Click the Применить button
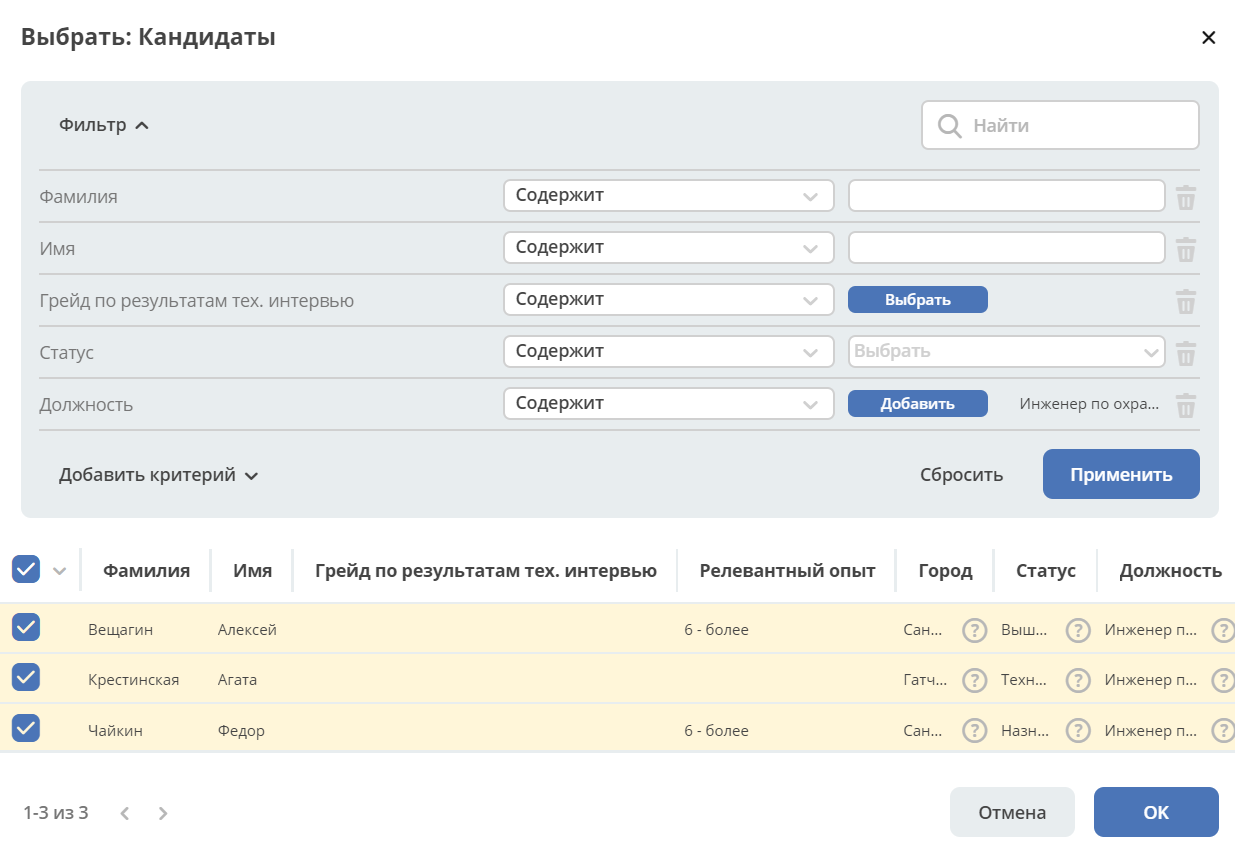1235x854 pixels. [x=1121, y=474]
